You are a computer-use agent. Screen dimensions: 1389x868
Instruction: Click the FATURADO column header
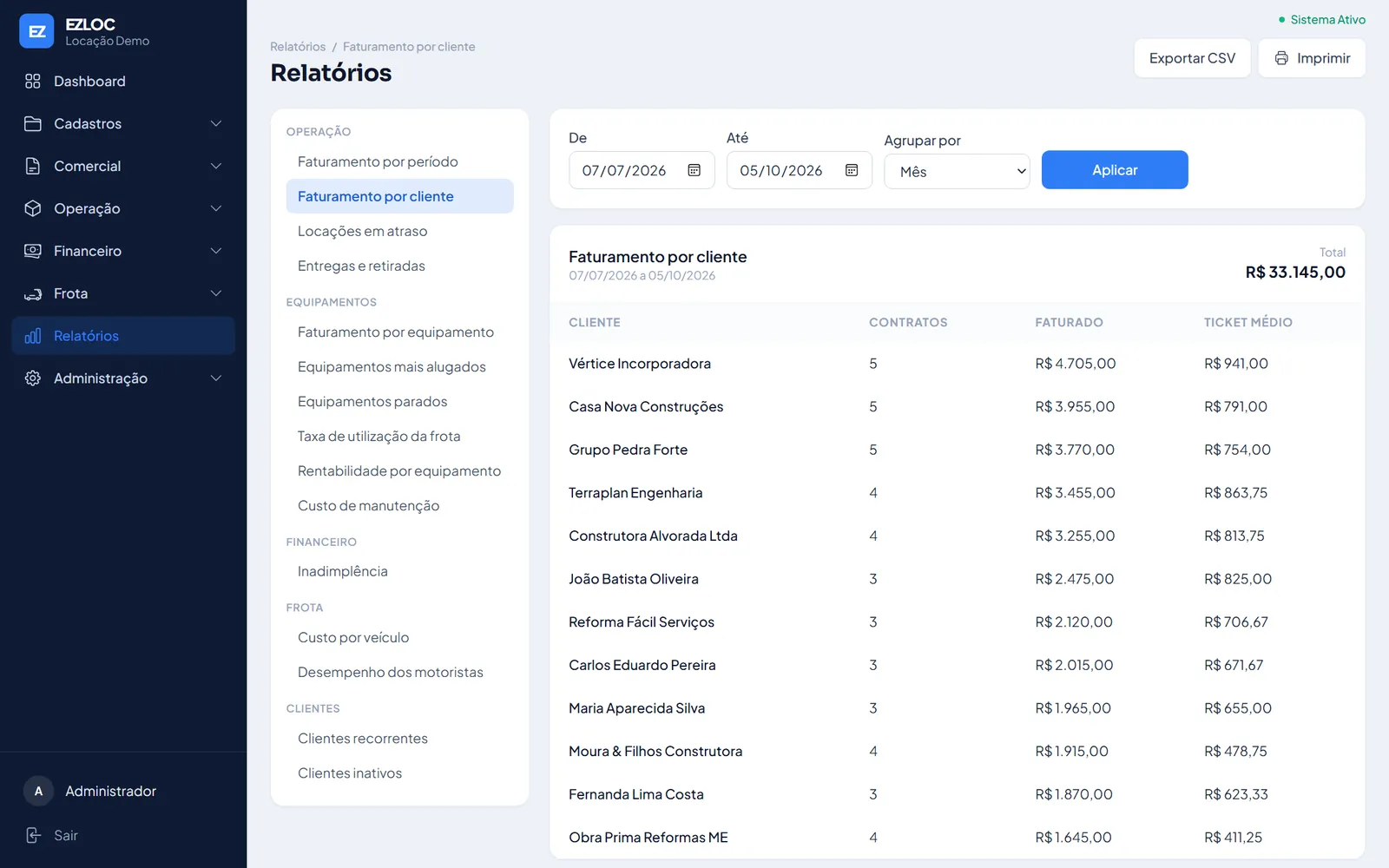pos(1069,322)
